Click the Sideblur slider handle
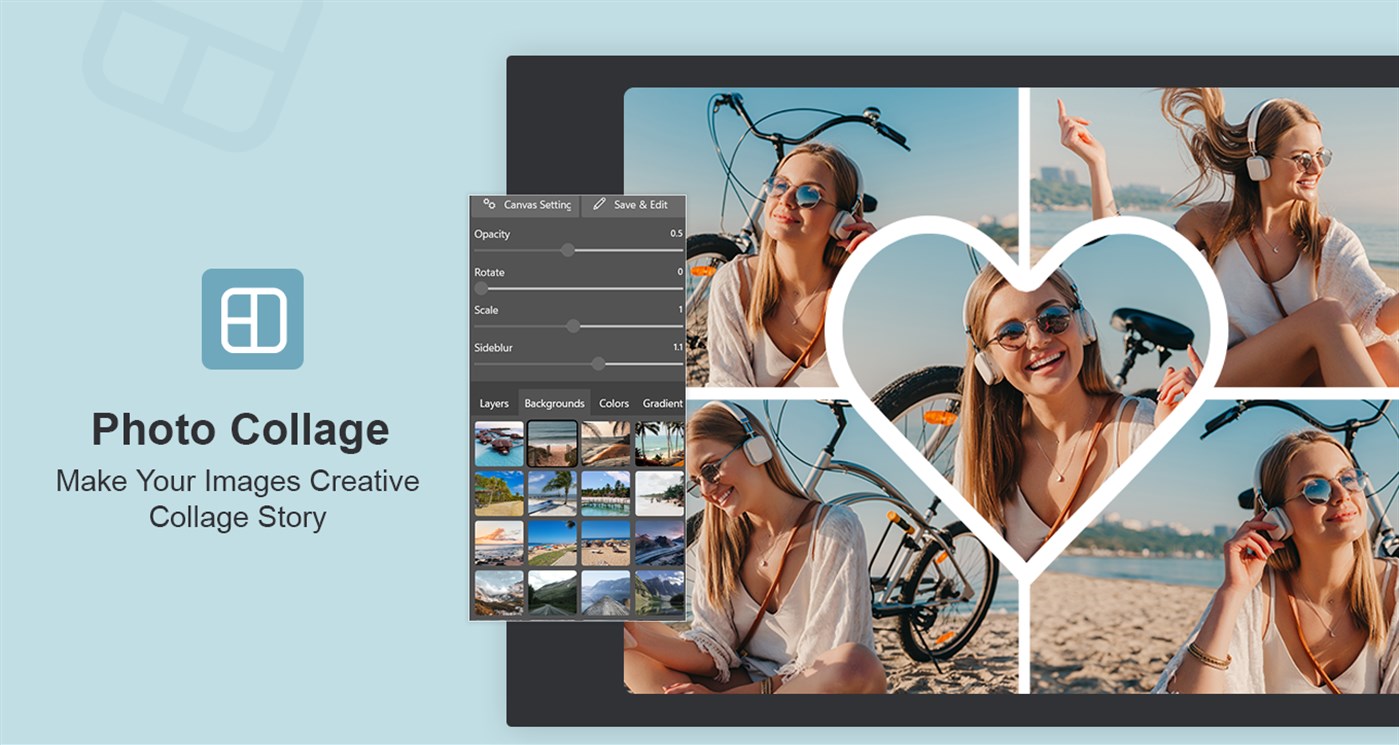 (x=599, y=363)
